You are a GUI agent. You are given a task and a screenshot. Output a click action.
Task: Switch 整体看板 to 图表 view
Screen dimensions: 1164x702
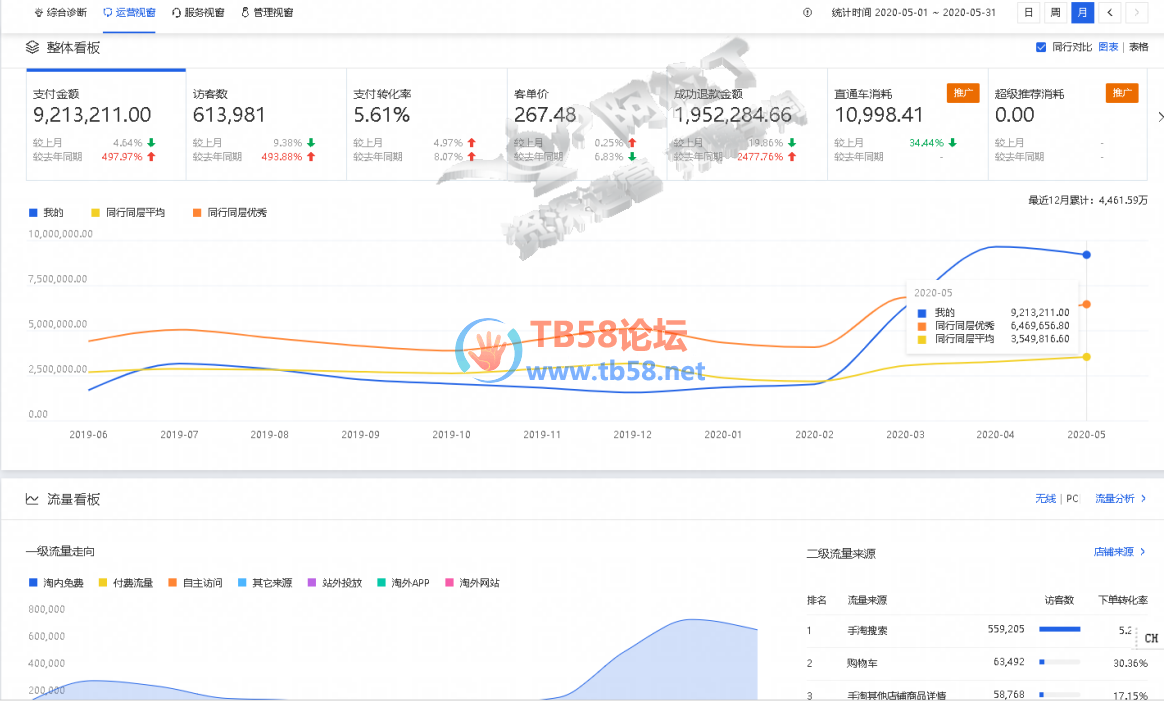tap(1108, 47)
